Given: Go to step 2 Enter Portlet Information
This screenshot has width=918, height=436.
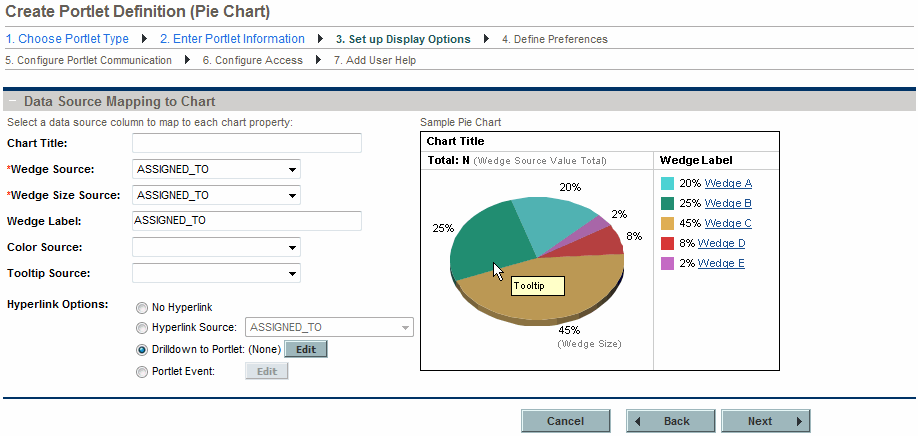Looking at the screenshot, I should (232, 39).
